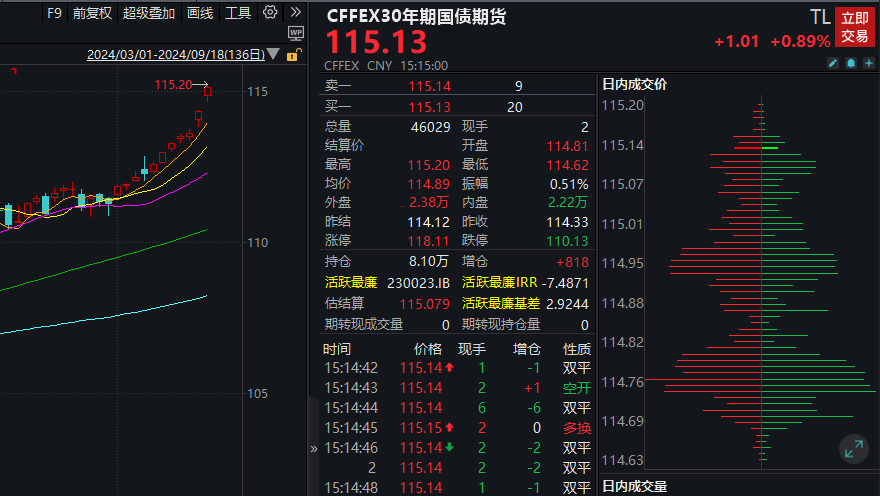
Task: Select the 15:14:45 多换 trade row
Action: coord(457,428)
